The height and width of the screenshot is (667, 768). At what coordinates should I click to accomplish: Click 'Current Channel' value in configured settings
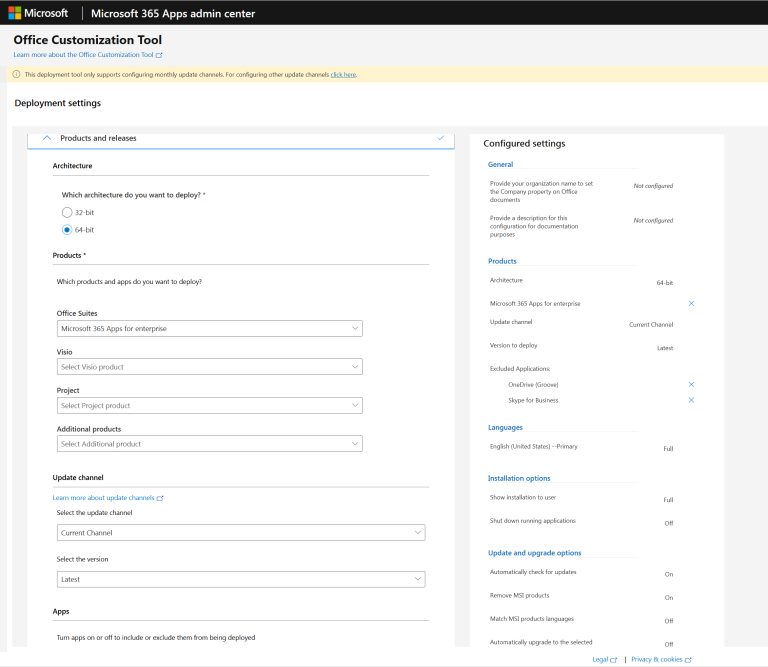(x=651, y=325)
